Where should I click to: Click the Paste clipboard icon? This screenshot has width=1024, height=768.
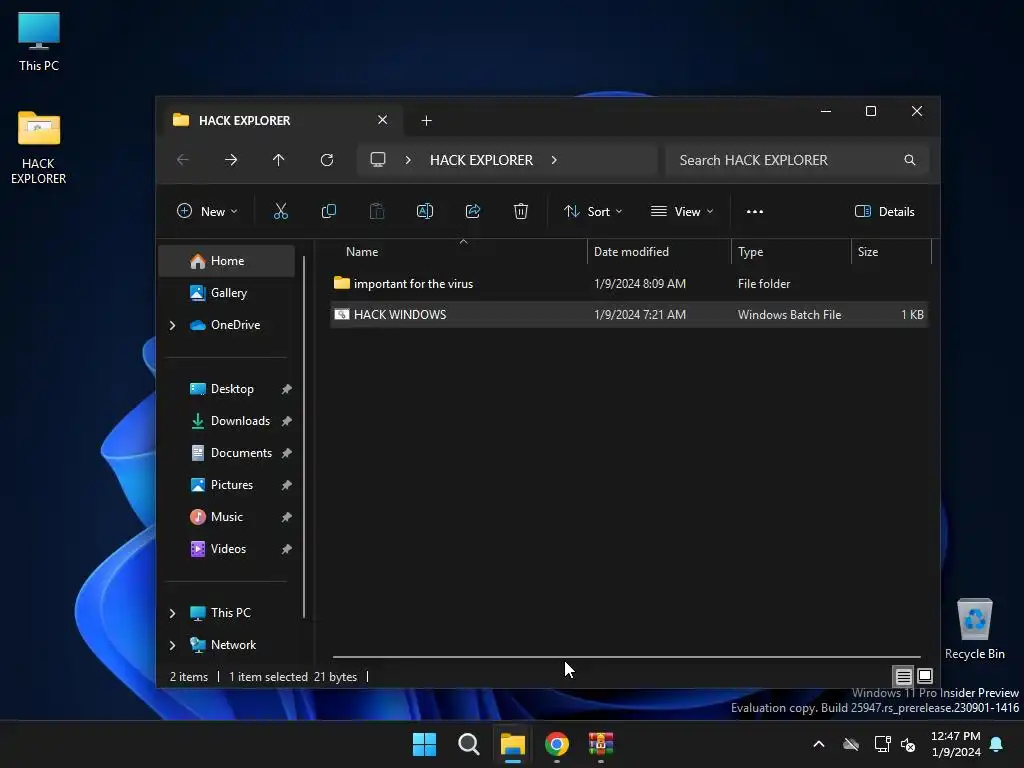[x=377, y=211]
